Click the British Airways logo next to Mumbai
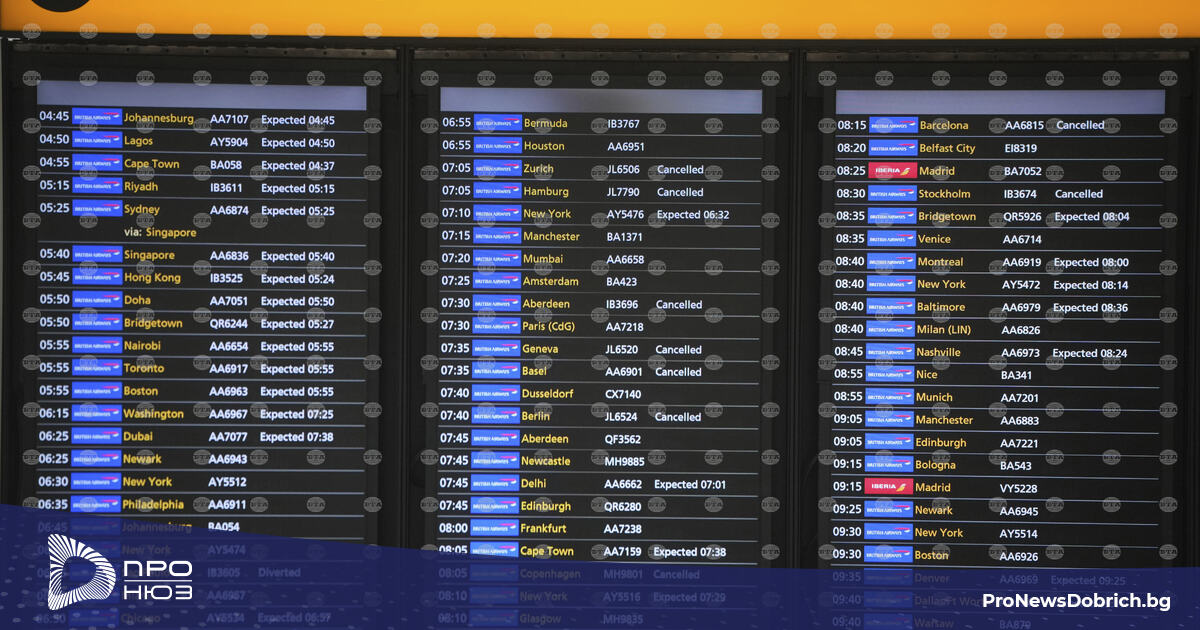The image size is (1200, 630). click(497, 259)
